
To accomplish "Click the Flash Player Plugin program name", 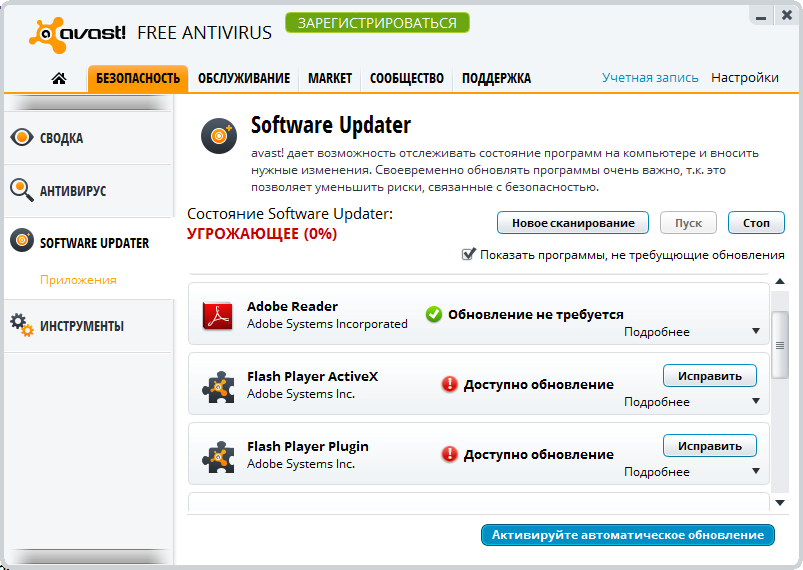I will [x=308, y=447].
